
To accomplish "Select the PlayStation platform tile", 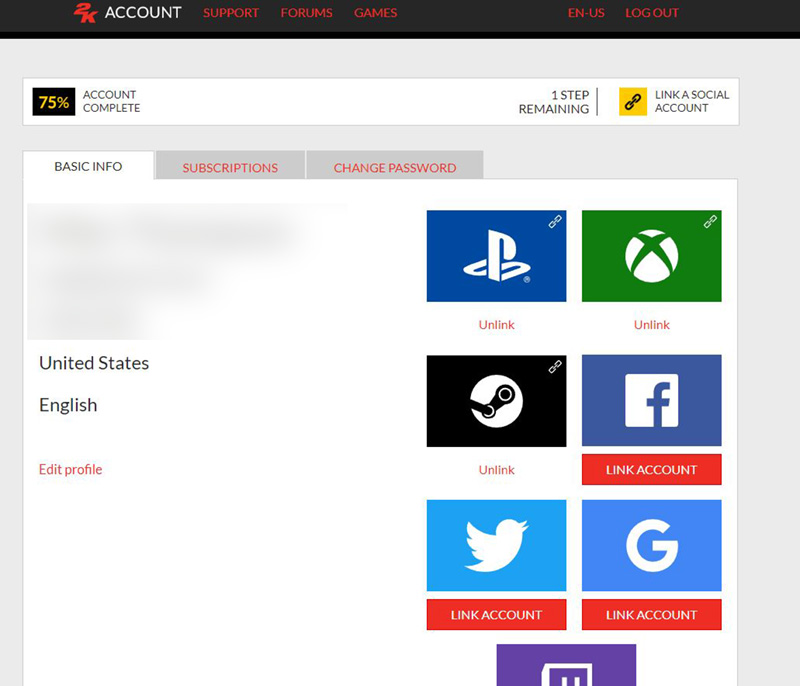I will point(496,256).
